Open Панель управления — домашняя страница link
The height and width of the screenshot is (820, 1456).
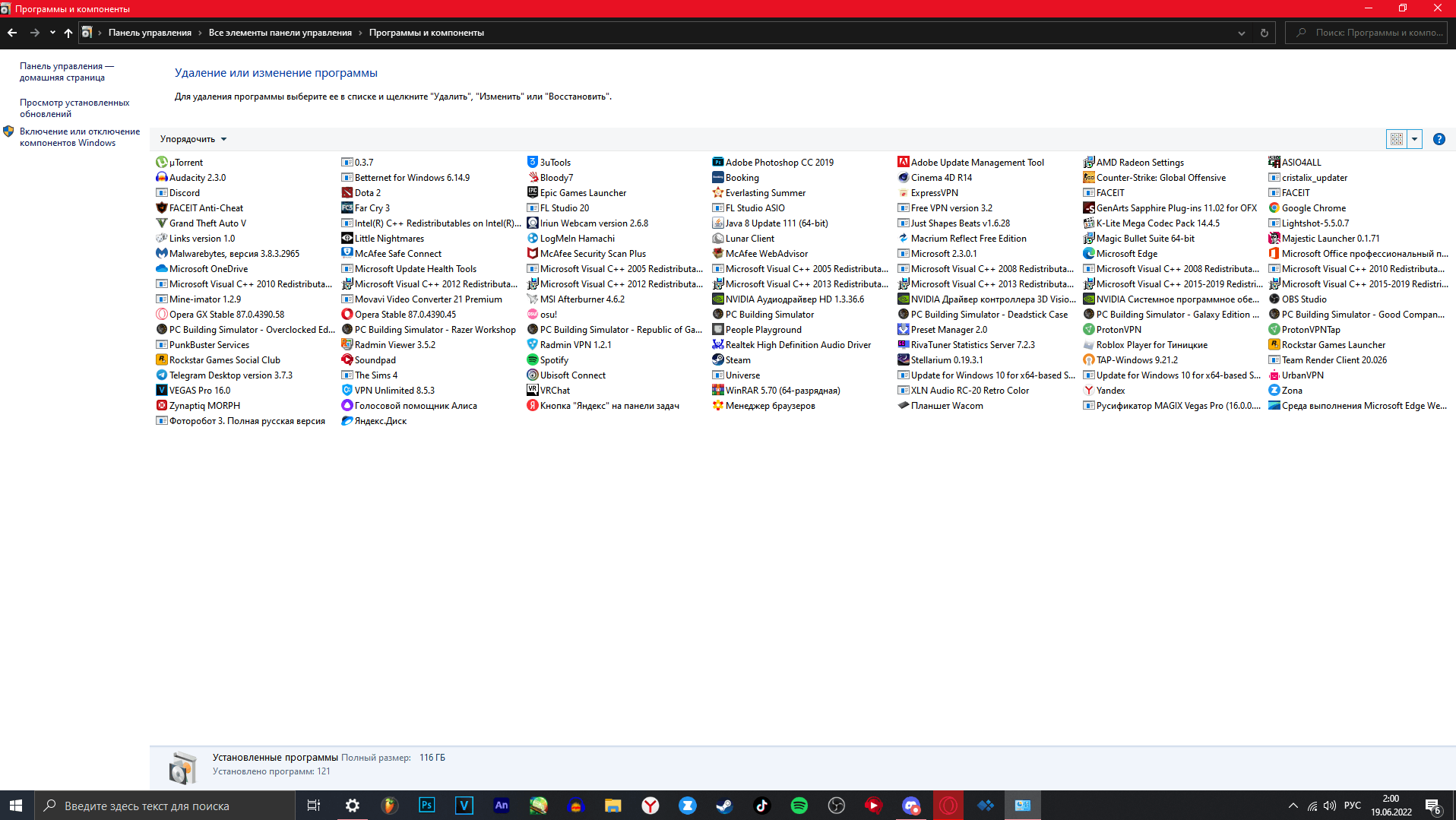67,71
